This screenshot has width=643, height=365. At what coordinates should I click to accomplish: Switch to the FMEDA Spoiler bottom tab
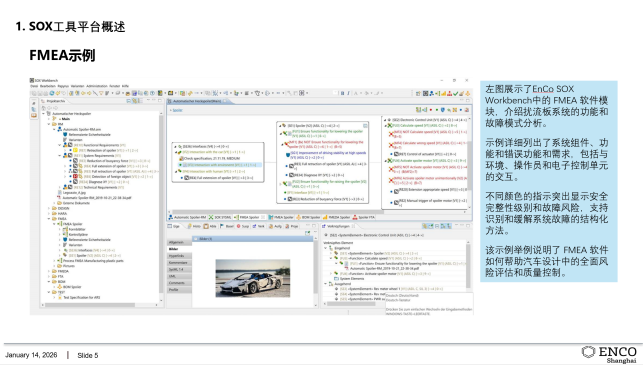tap(337, 217)
